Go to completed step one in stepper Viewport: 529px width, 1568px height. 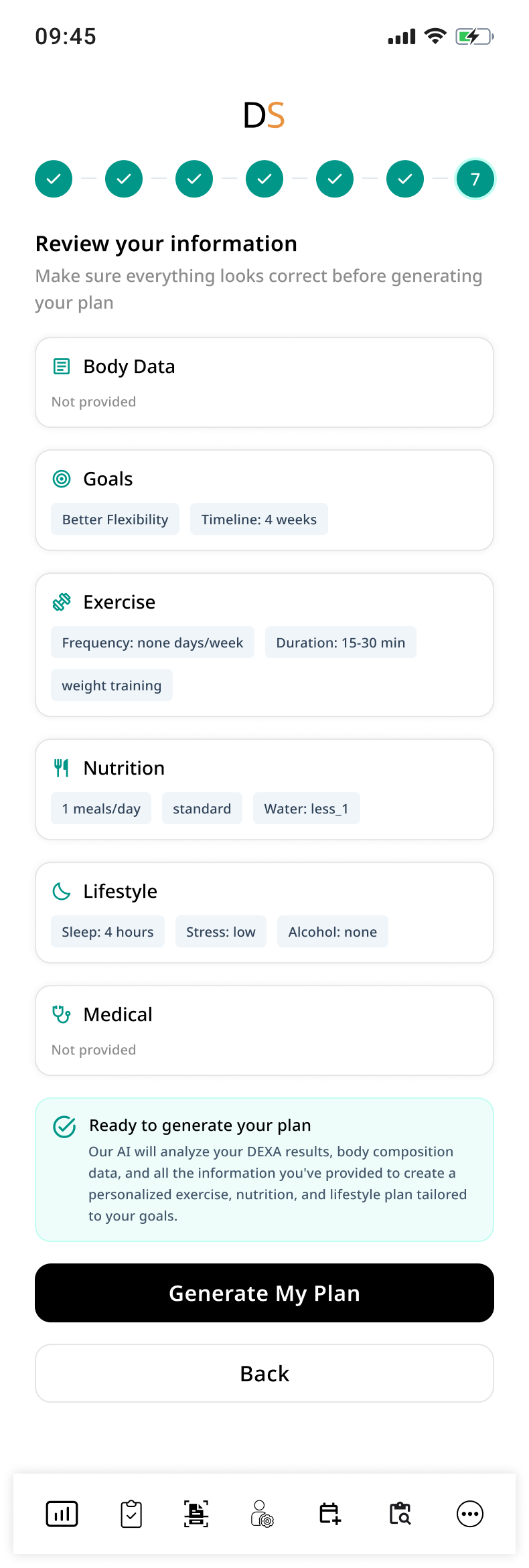click(54, 179)
